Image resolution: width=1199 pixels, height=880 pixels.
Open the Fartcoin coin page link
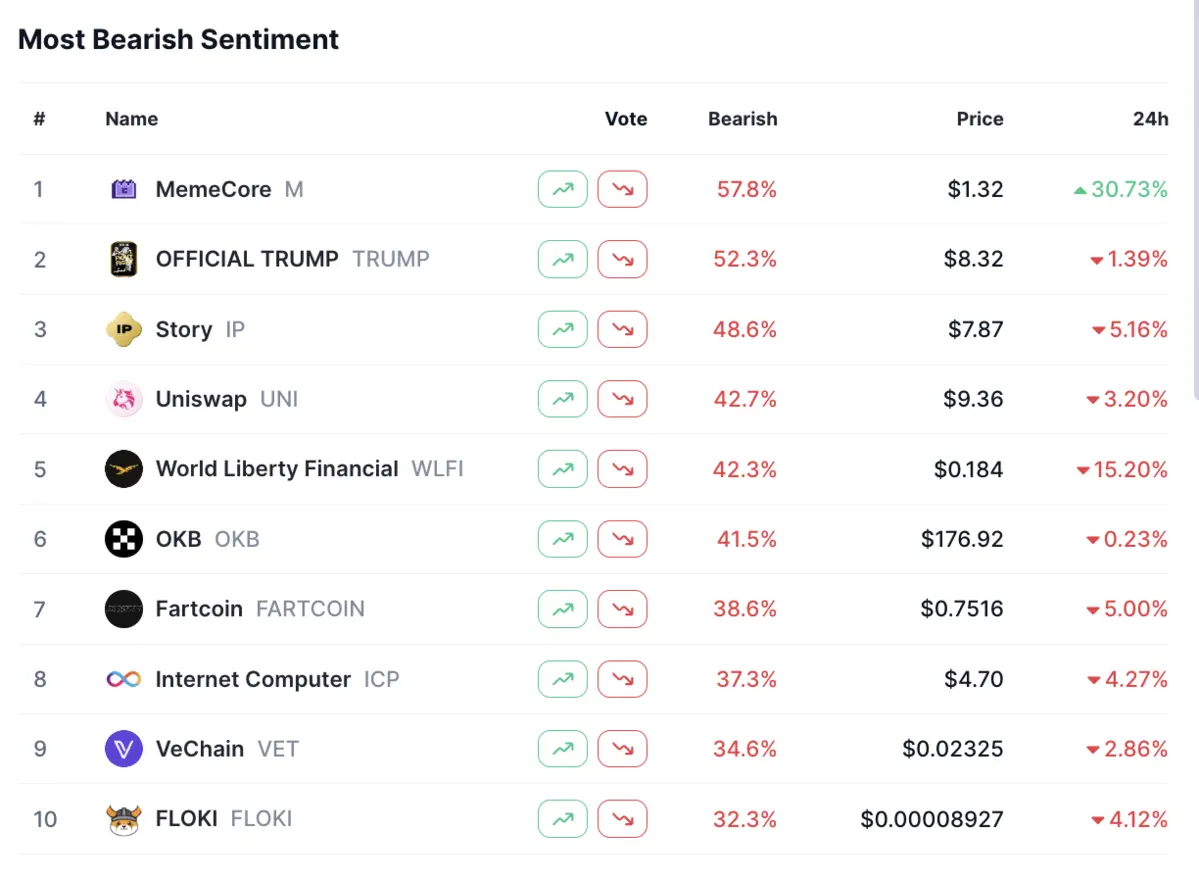tap(199, 609)
